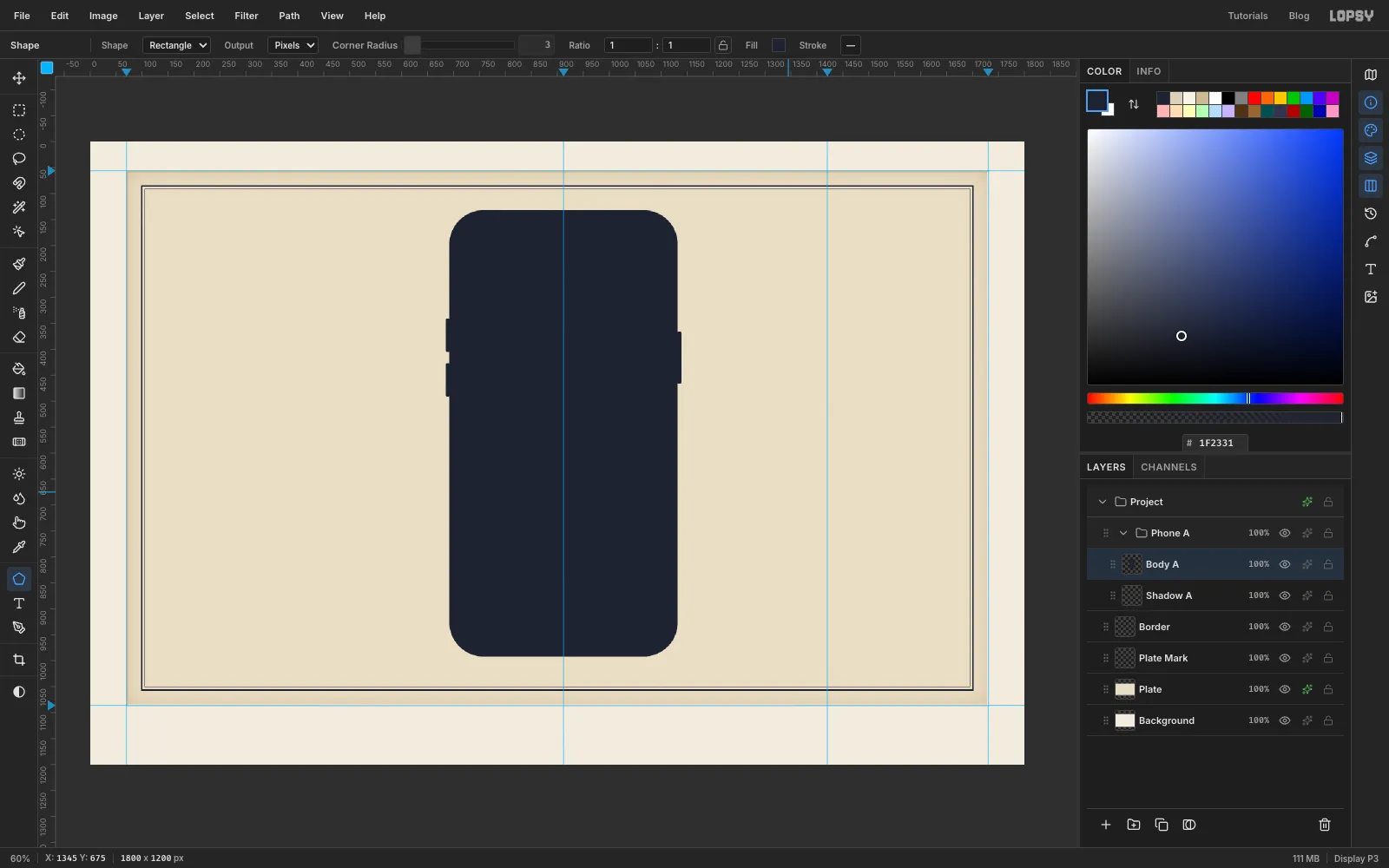
Task: Hide the Shadow A layer
Action: 1285,595
